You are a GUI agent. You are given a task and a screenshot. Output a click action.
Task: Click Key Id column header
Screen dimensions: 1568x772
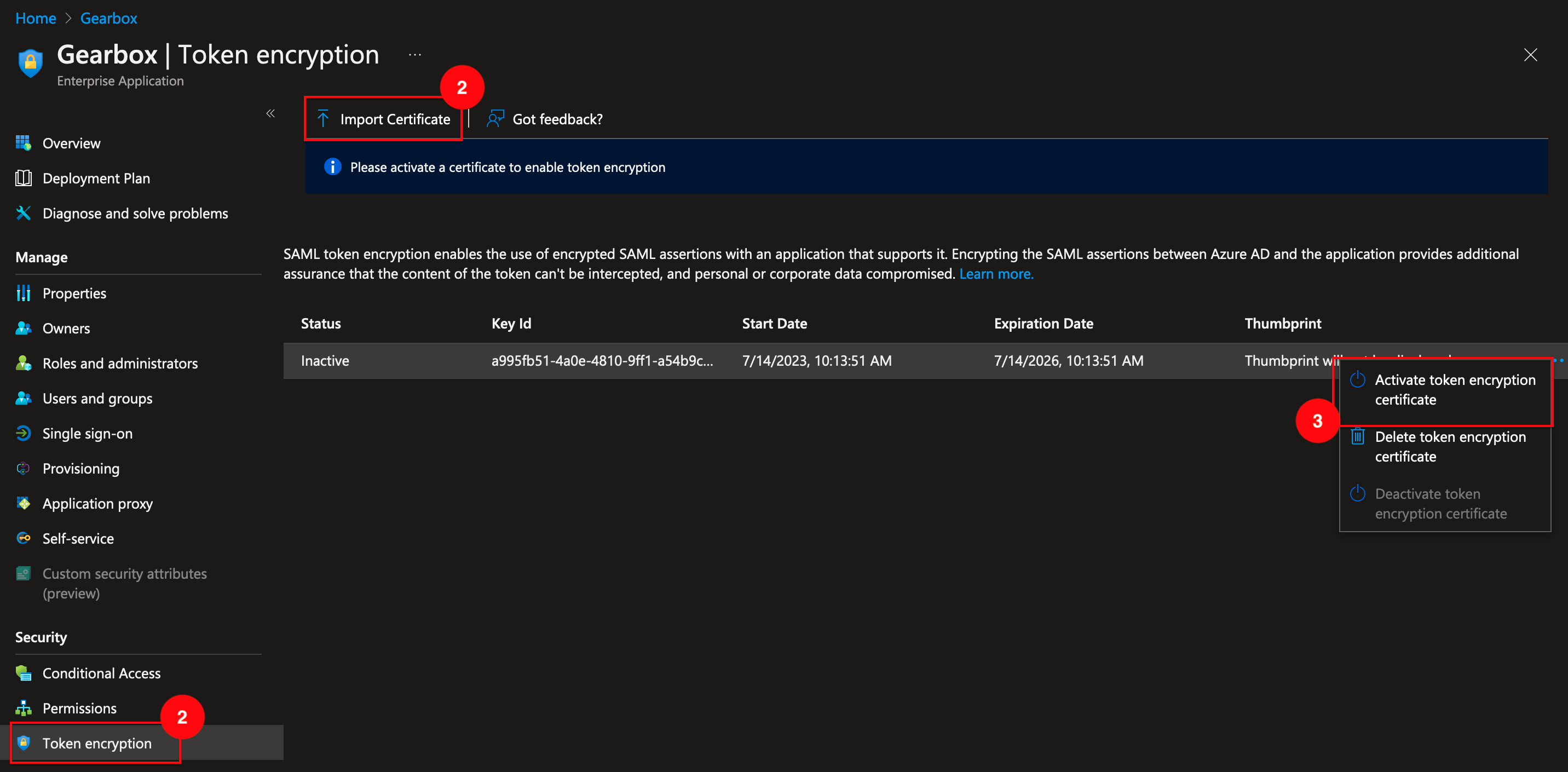(511, 323)
